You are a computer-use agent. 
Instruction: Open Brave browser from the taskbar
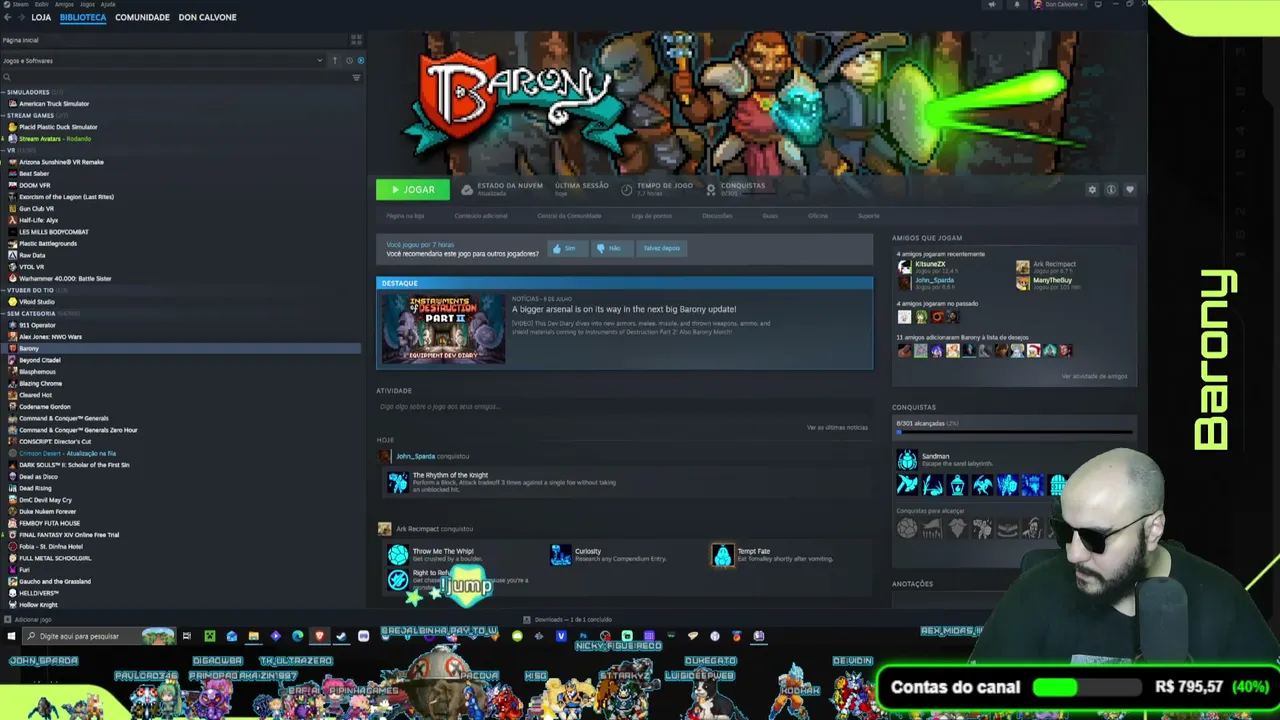[319, 636]
